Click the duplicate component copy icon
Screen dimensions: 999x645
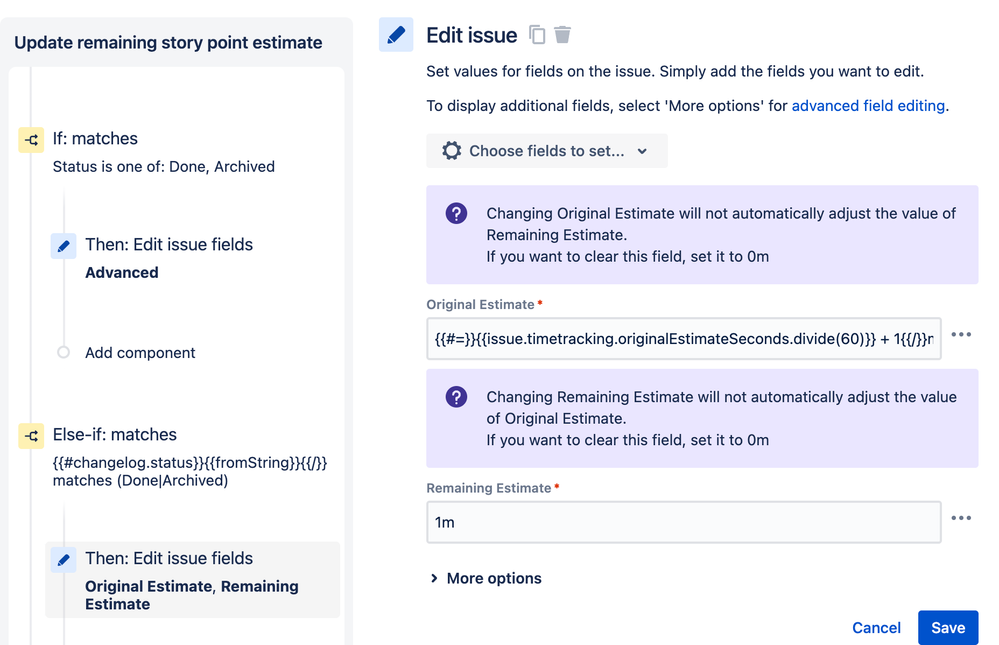tap(537, 35)
